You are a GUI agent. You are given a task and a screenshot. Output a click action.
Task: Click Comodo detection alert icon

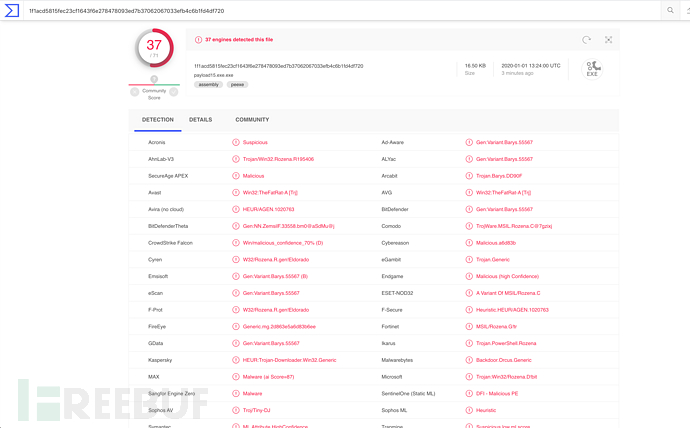point(469,226)
